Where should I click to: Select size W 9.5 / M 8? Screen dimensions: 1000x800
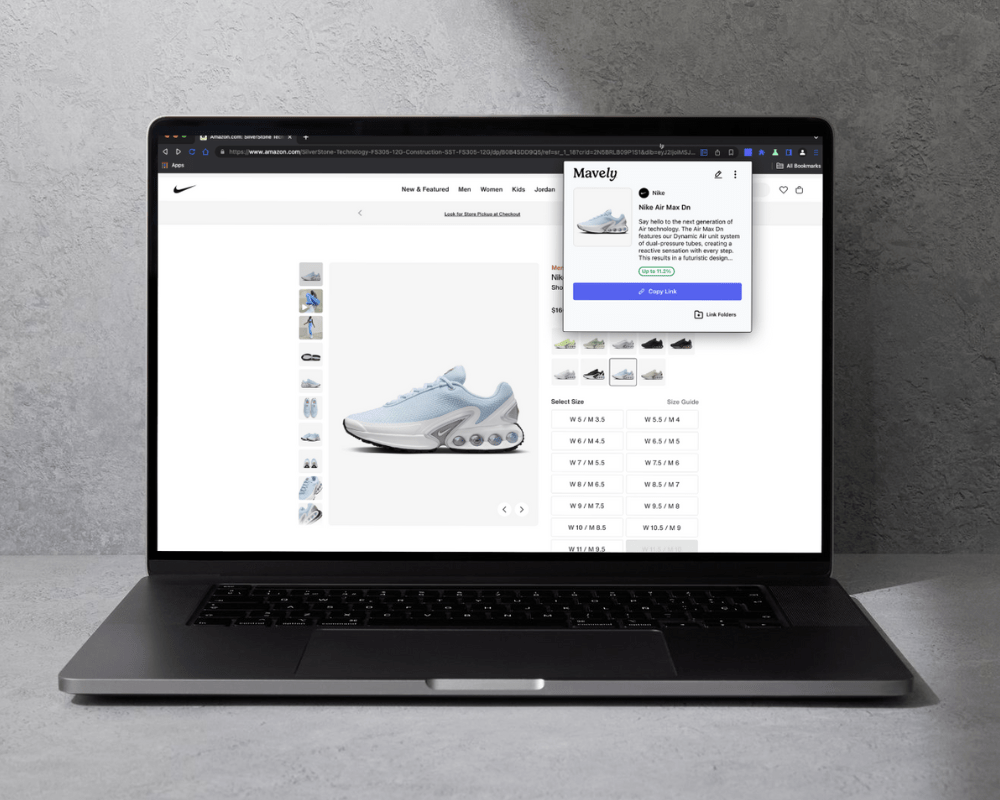click(x=662, y=506)
